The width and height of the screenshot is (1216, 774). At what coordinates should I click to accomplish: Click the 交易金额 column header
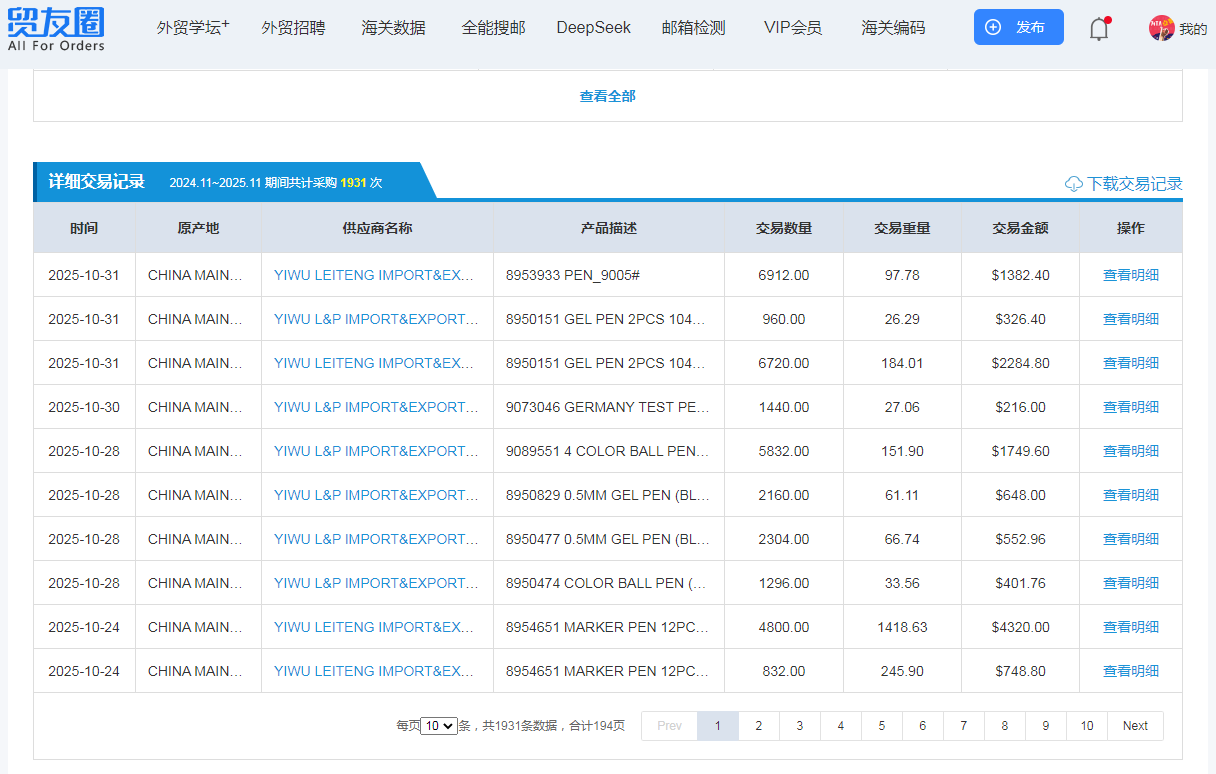(1020, 228)
